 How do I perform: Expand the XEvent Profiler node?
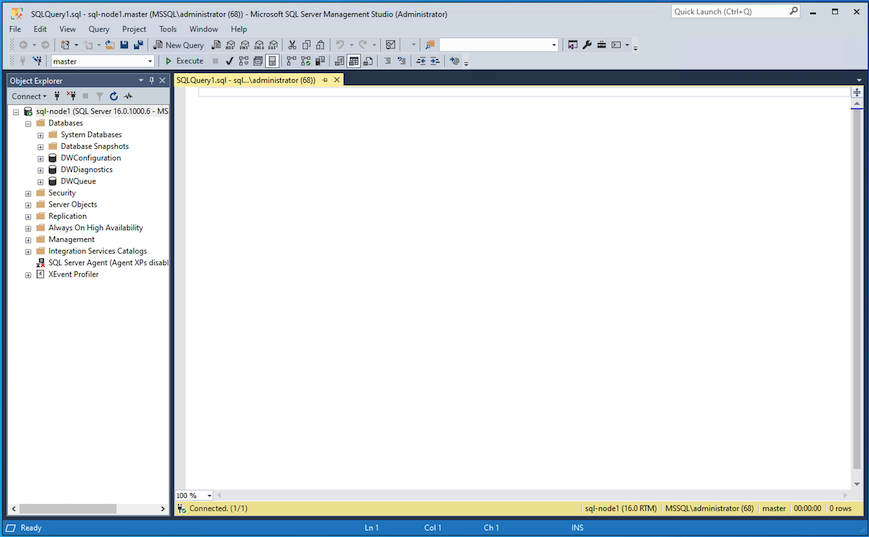28,275
